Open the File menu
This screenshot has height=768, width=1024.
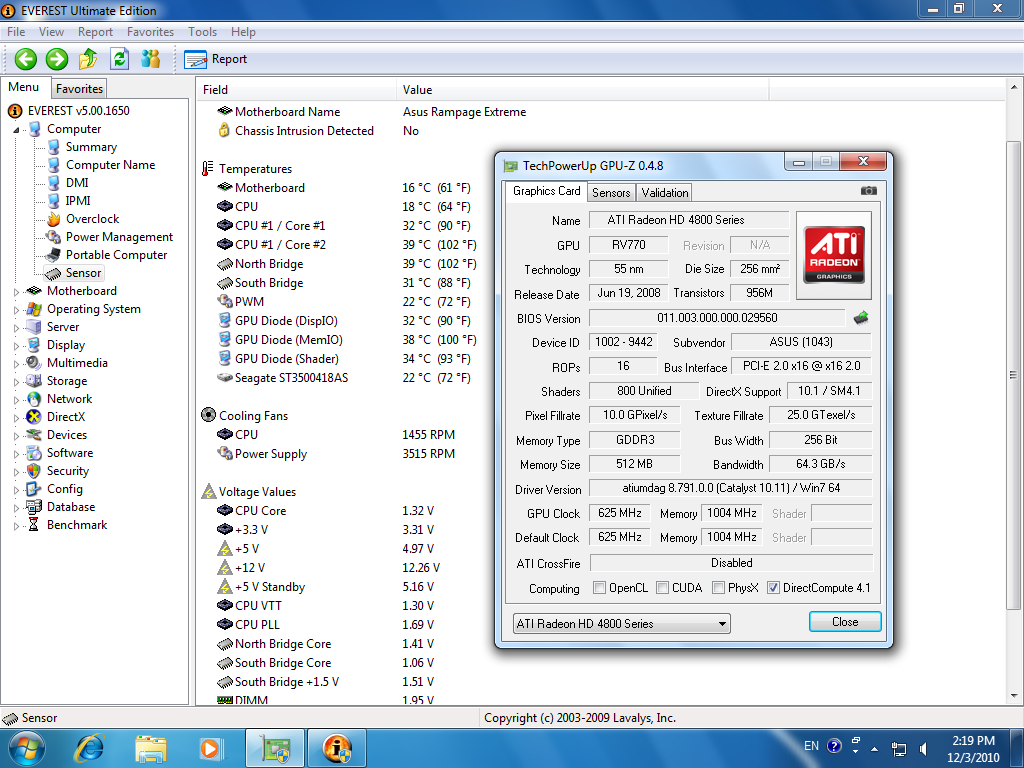[x=16, y=32]
